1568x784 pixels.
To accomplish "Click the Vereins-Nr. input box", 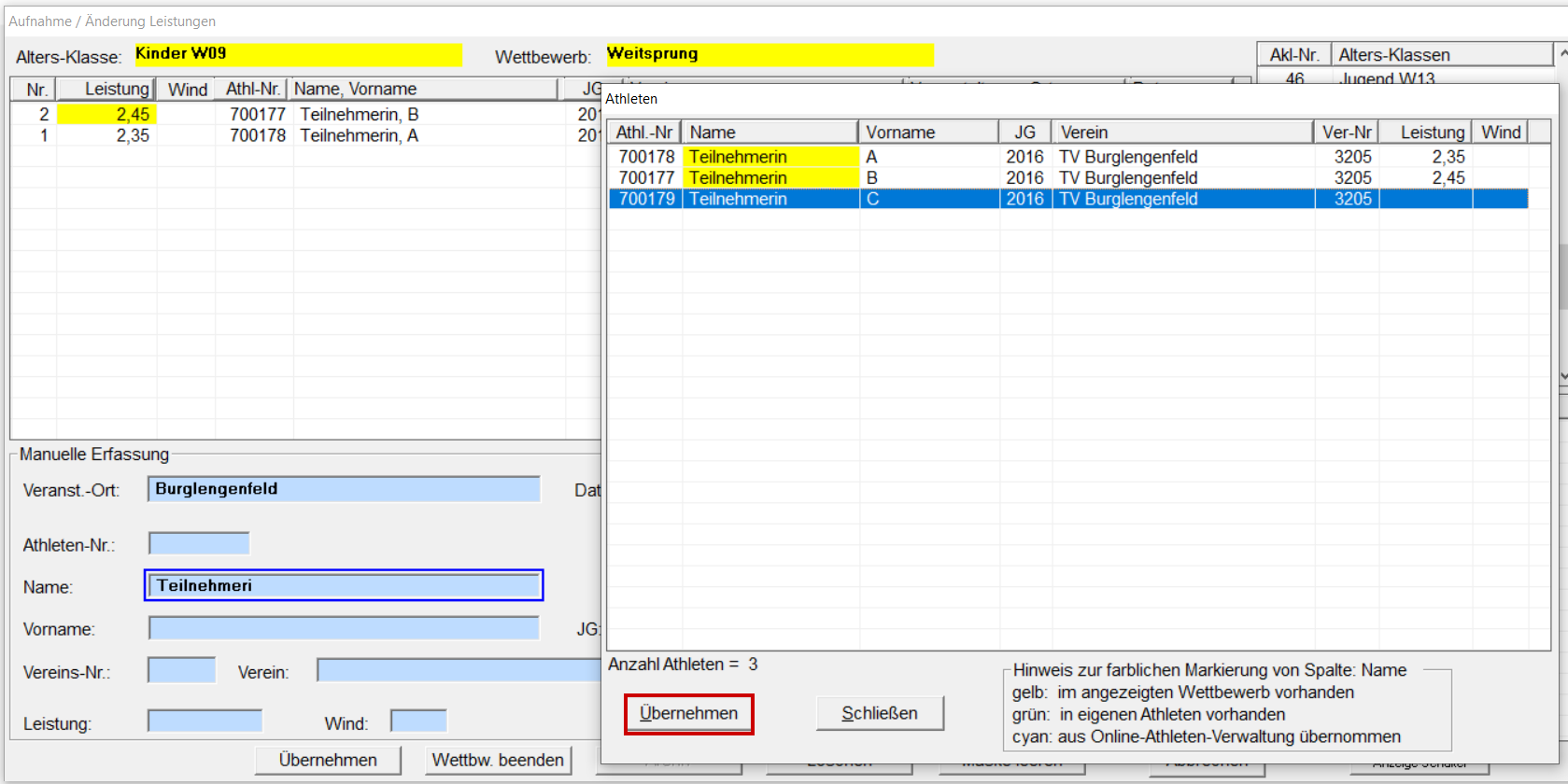I will point(181,670).
